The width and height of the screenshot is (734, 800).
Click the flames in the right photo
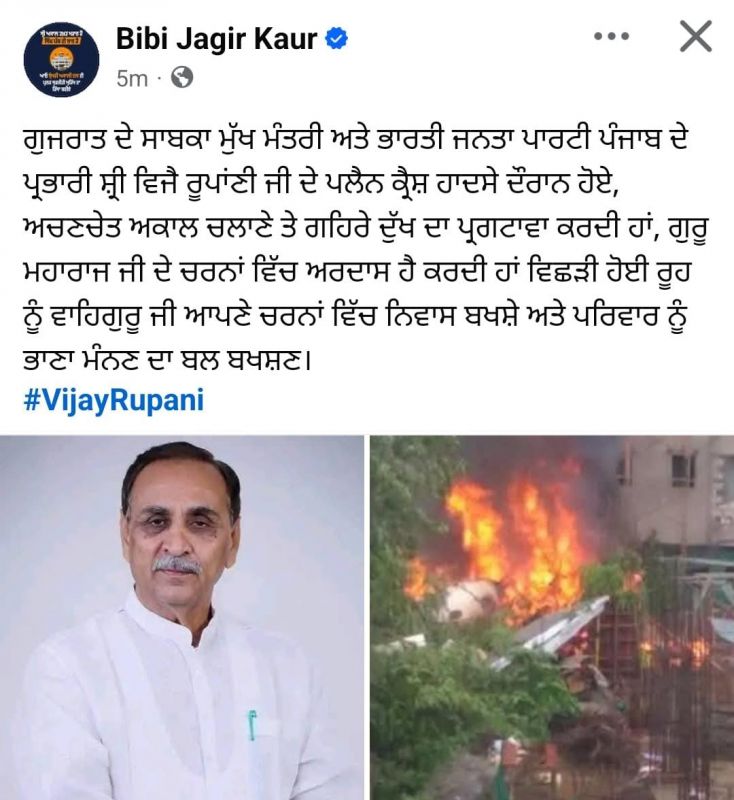point(515,541)
